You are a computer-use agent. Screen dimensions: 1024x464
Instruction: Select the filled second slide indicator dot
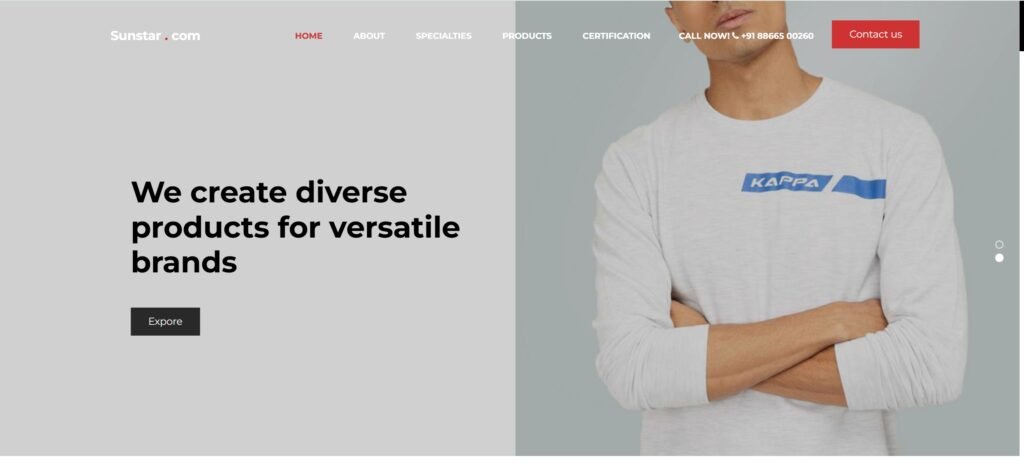999,258
